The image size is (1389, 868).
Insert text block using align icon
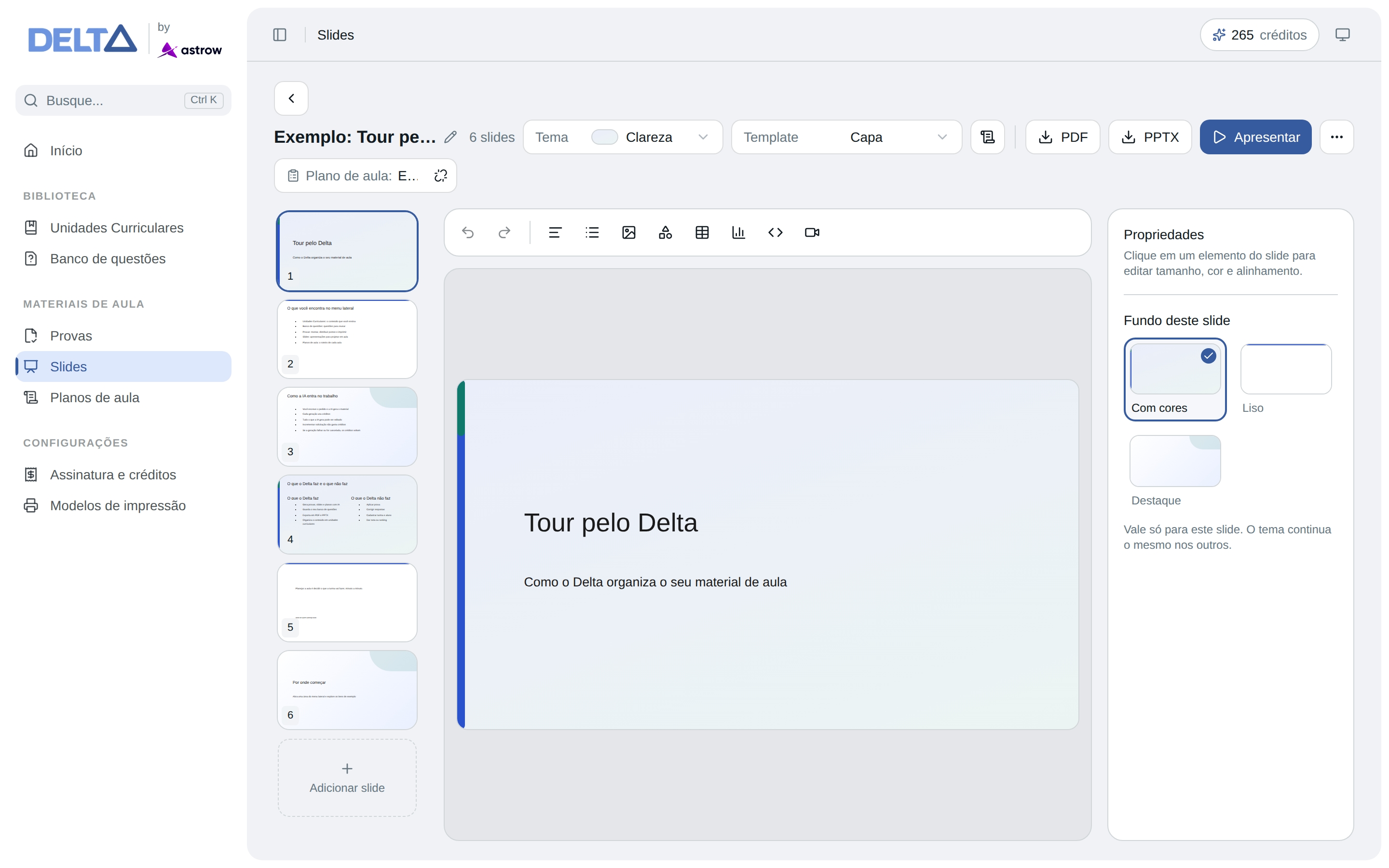tap(555, 232)
